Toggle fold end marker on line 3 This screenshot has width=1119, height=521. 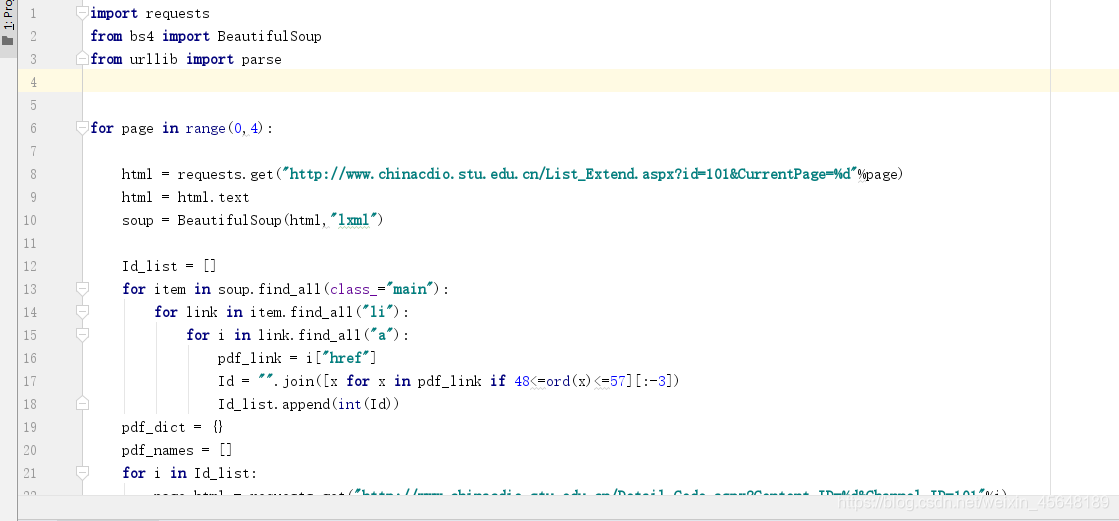[82, 58]
